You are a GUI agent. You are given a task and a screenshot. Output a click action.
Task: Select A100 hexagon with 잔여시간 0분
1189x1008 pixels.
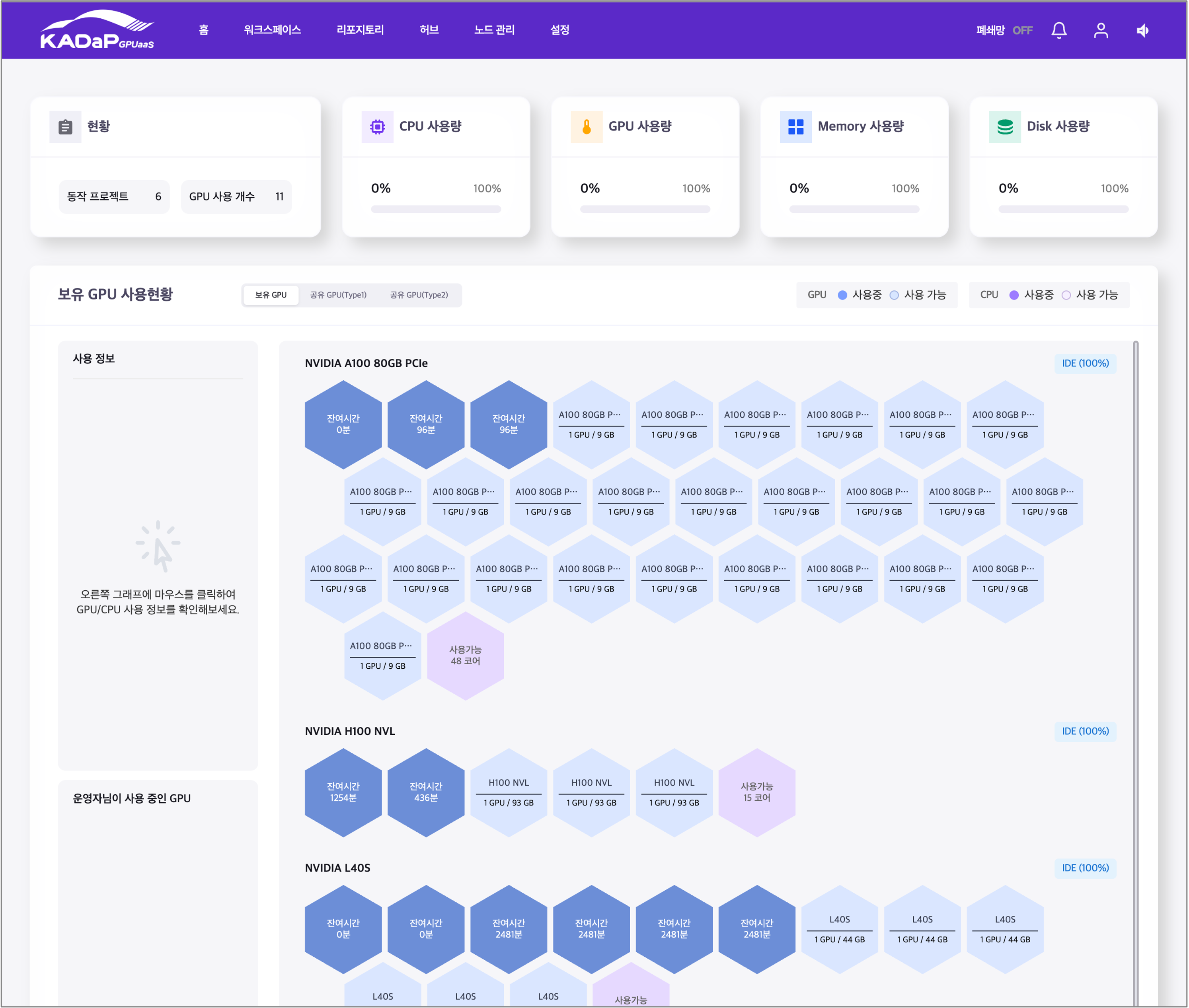[343, 424]
